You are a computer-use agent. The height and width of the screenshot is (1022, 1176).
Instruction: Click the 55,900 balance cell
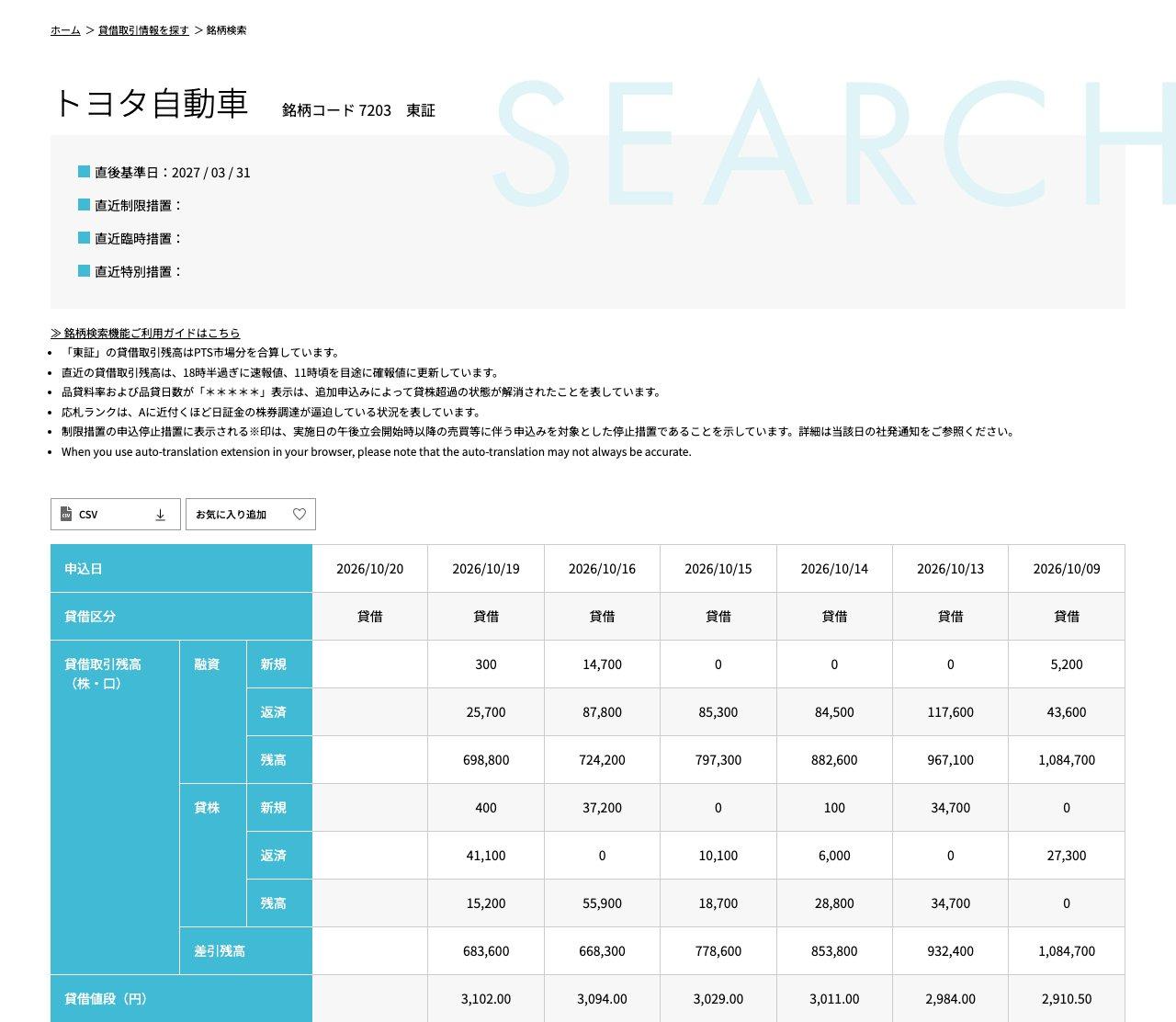pyautogui.click(x=602, y=903)
